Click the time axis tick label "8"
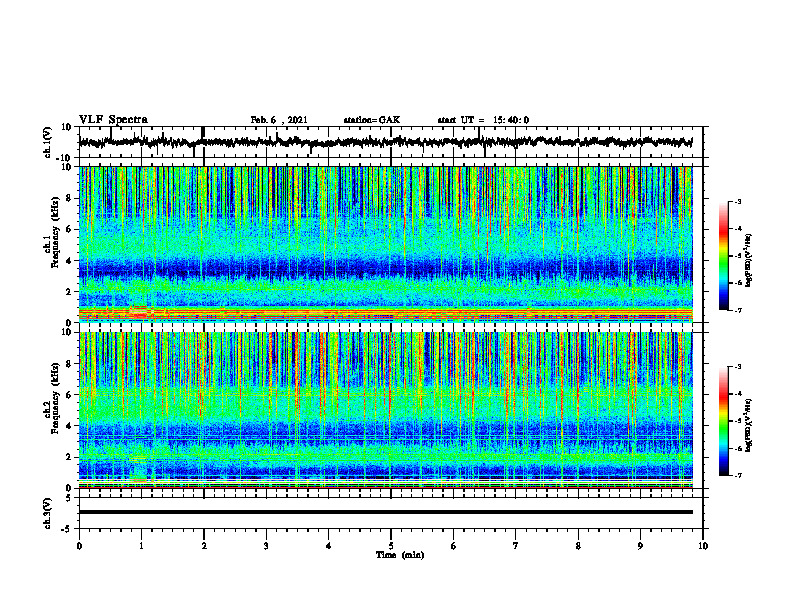792x612 pixels. point(578,546)
